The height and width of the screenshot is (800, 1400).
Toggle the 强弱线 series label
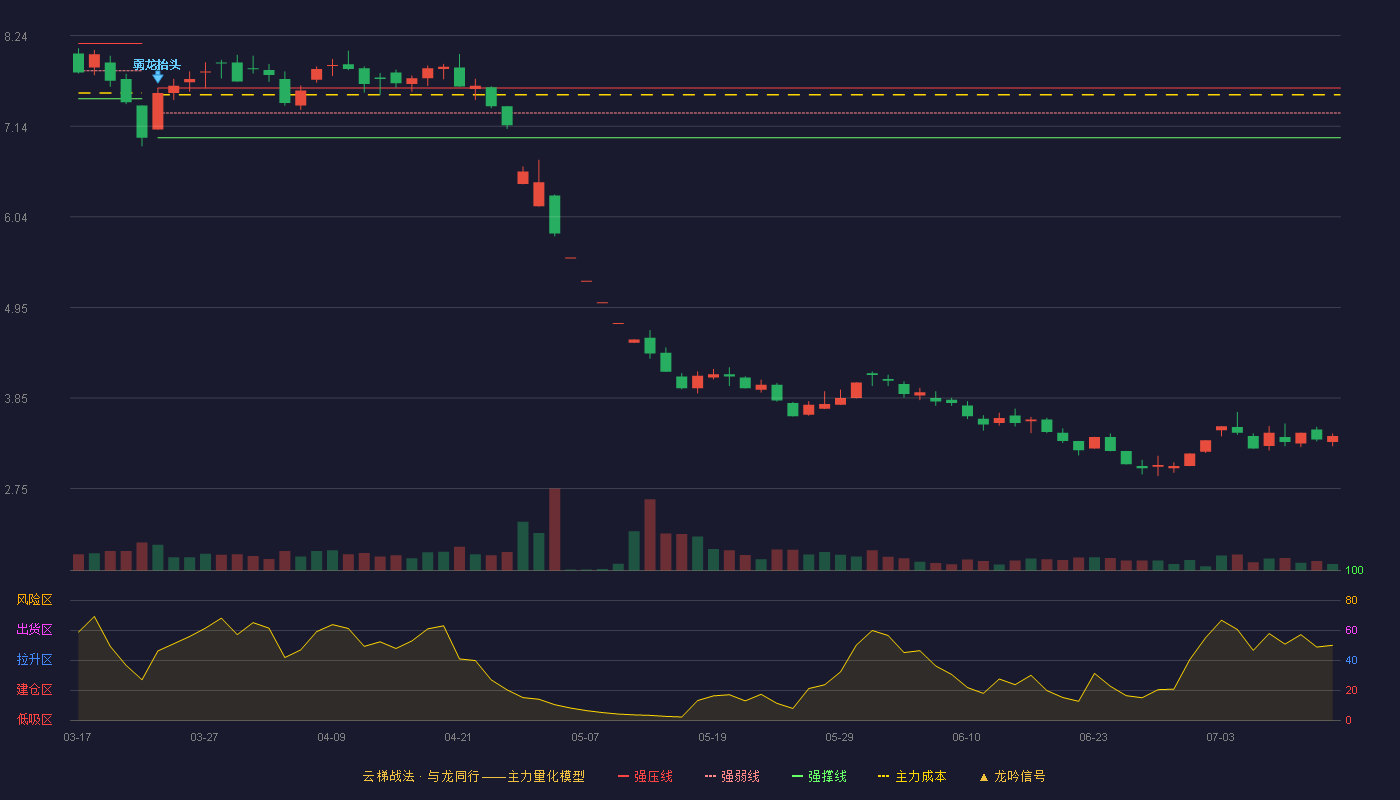tap(740, 776)
